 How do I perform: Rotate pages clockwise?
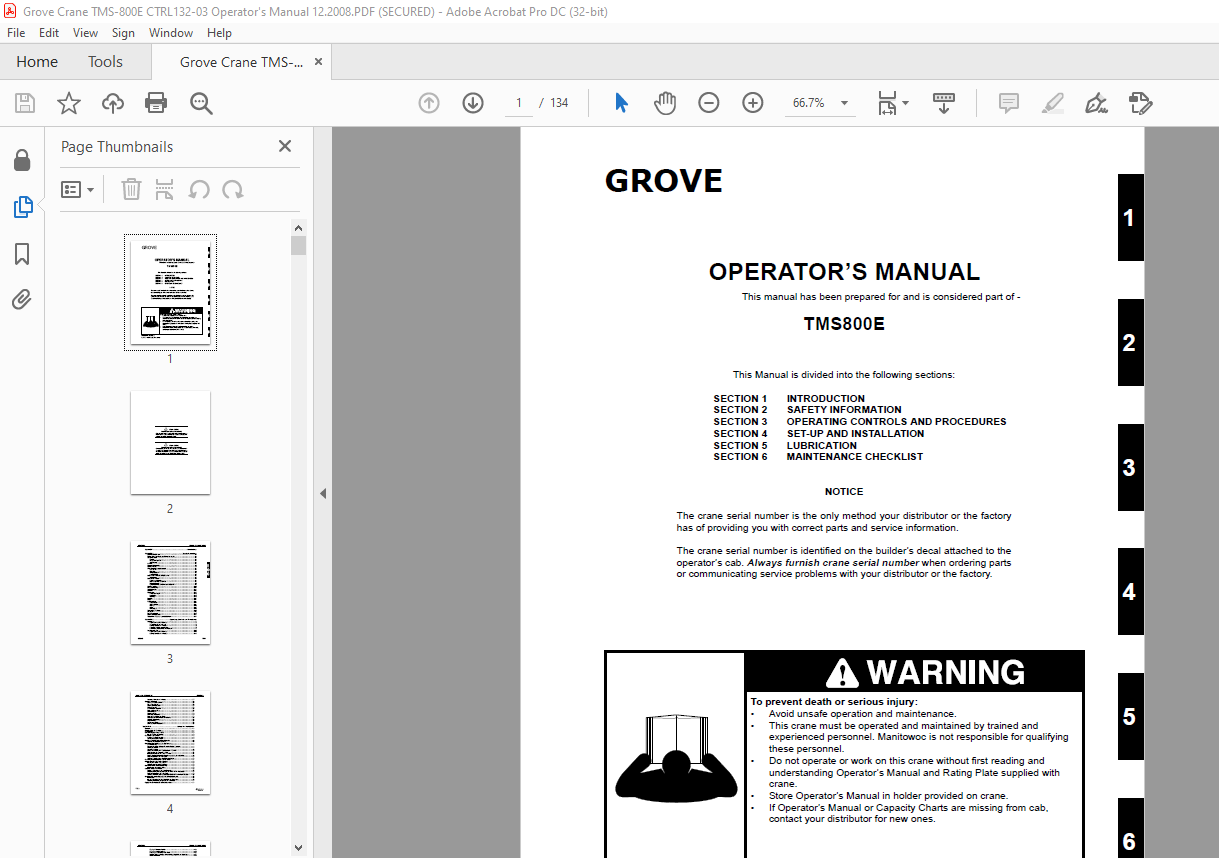pyautogui.click(x=233, y=189)
